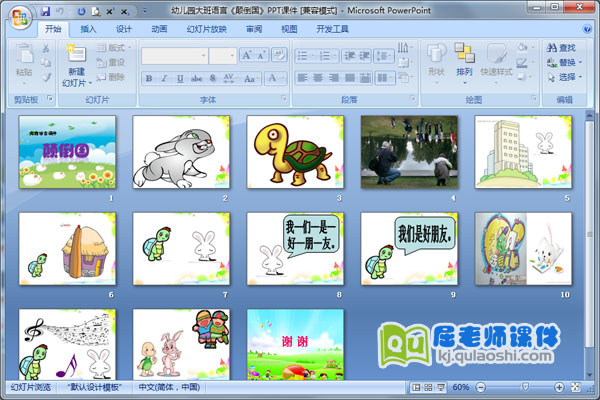
Task: Click the Clear Formatting icon
Action: click(x=279, y=55)
